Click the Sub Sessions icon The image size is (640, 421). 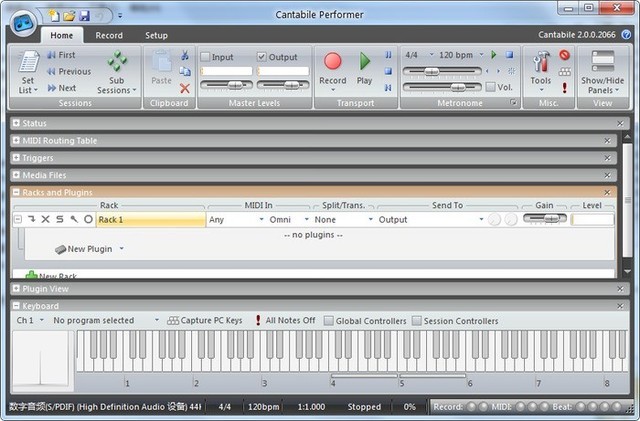coord(117,63)
